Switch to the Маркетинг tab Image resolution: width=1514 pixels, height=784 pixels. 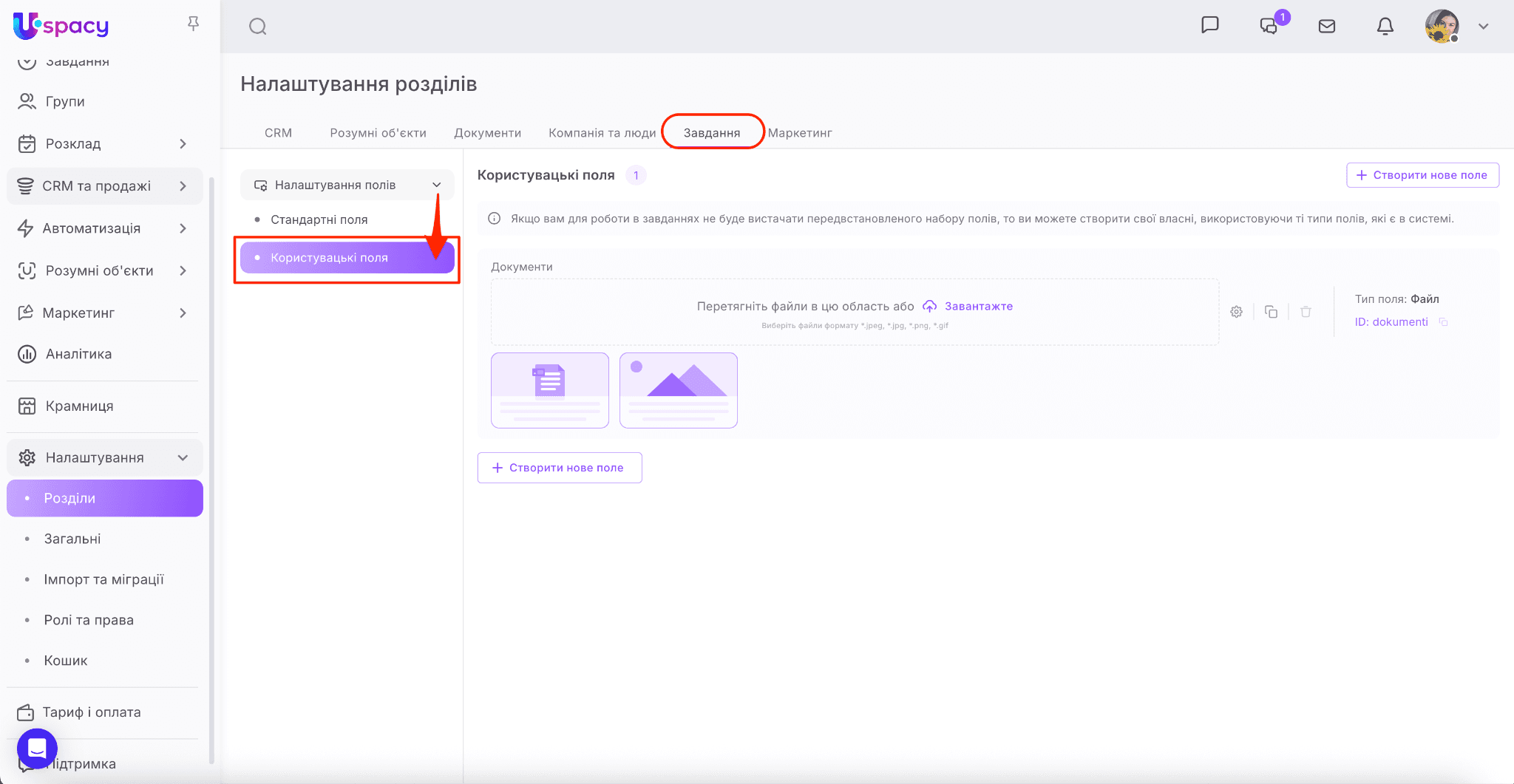coord(800,133)
